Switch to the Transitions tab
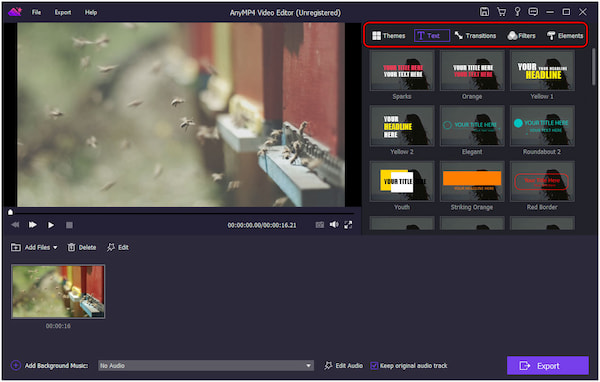 point(475,36)
